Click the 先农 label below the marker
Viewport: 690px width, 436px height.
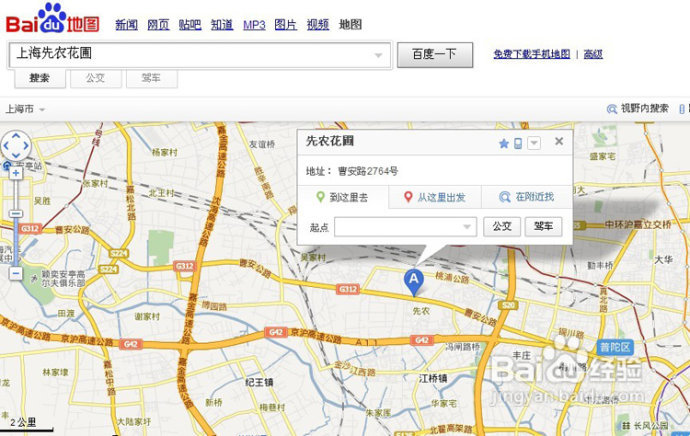(421, 311)
